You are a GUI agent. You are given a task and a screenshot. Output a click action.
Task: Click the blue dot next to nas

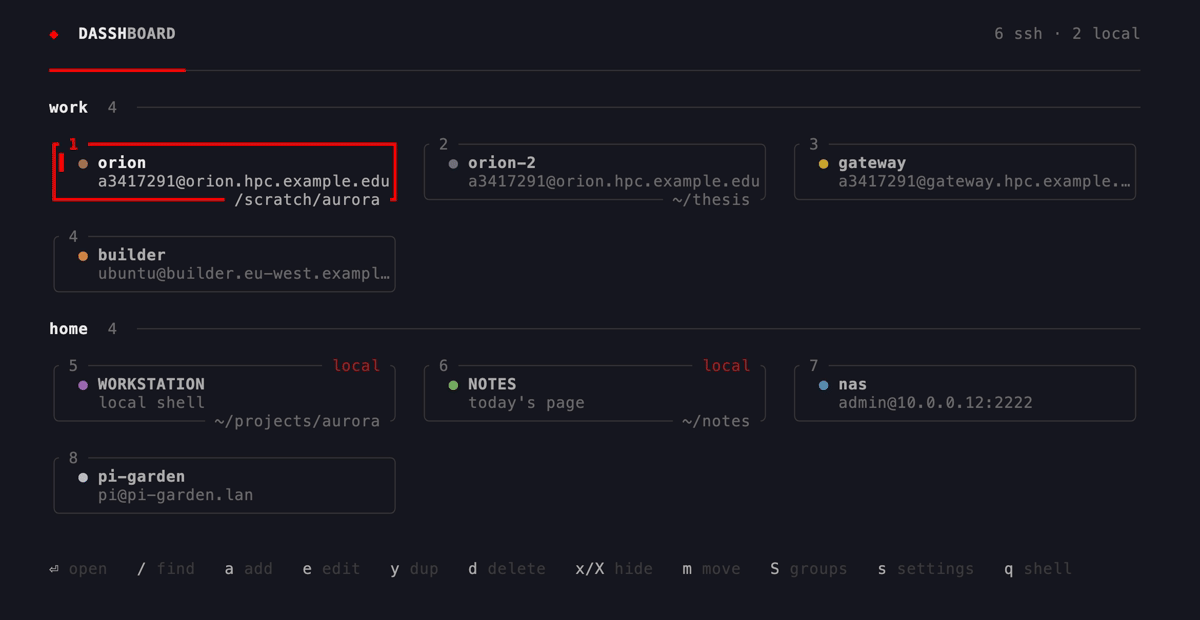click(x=823, y=385)
